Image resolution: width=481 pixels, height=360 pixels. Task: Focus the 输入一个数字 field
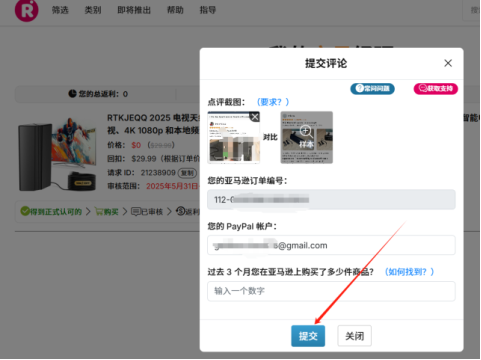coord(331,291)
